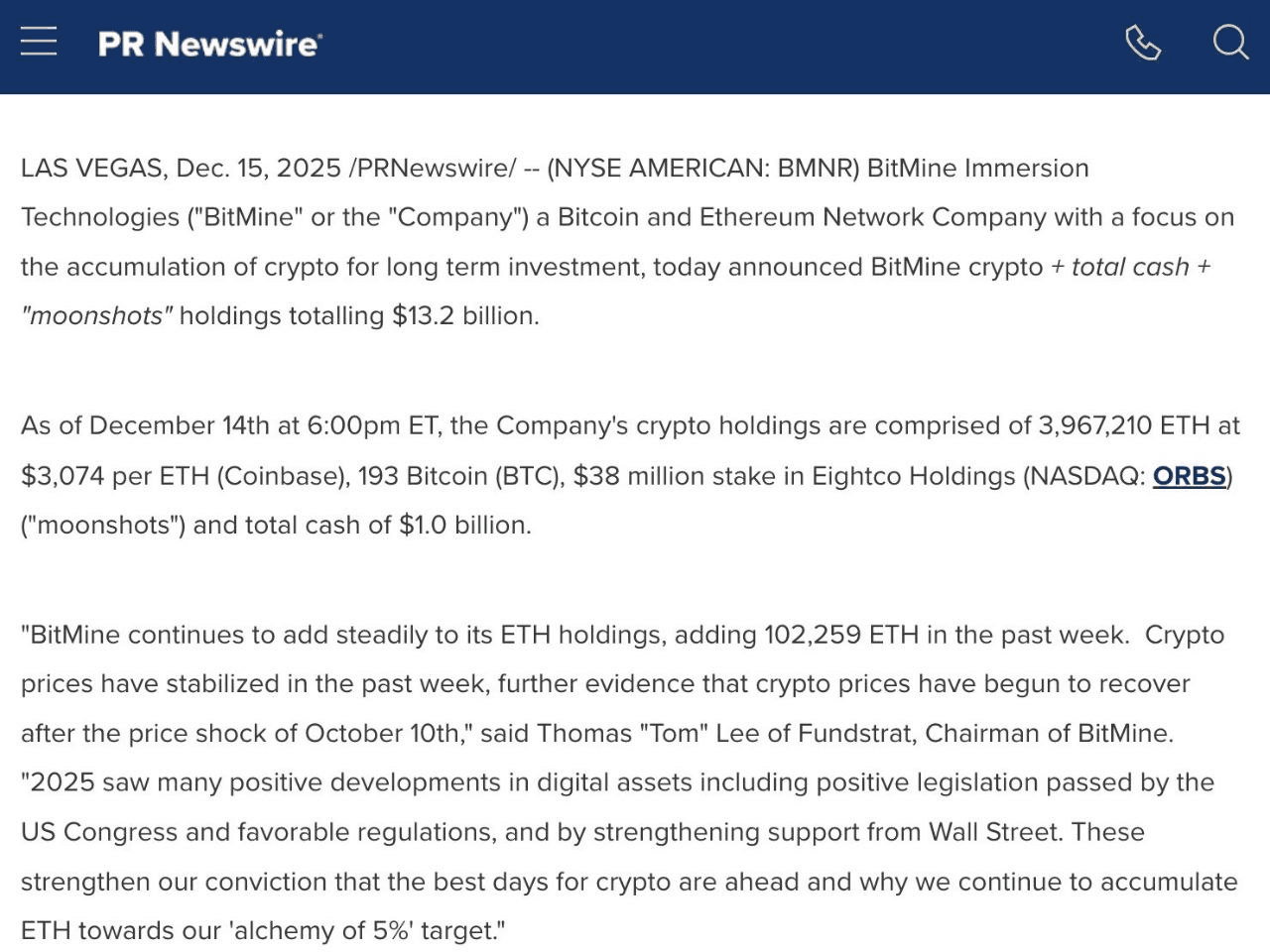Click the "$13.2 billion" holdings figure
The image size is (1270, 952).
pyautogui.click(x=464, y=316)
